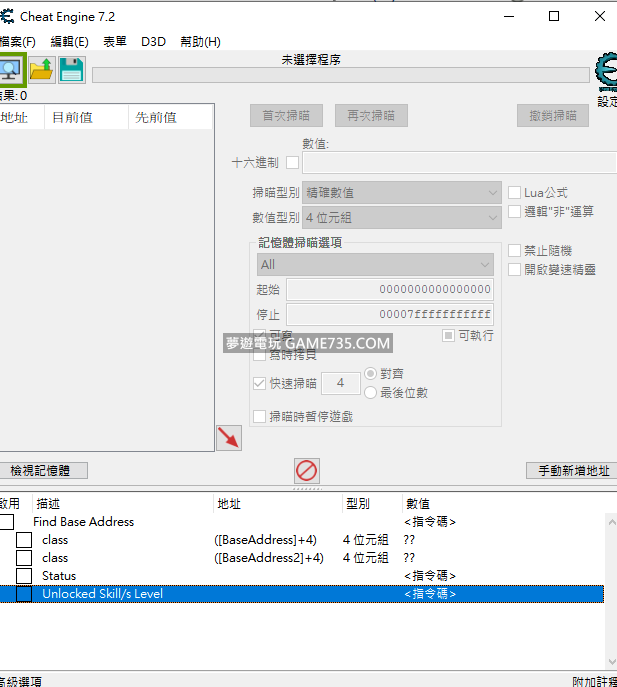Viewport: 617px width, 687px height.
Task: Click the address table scroll down arrow
Action: tap(612, 662)
